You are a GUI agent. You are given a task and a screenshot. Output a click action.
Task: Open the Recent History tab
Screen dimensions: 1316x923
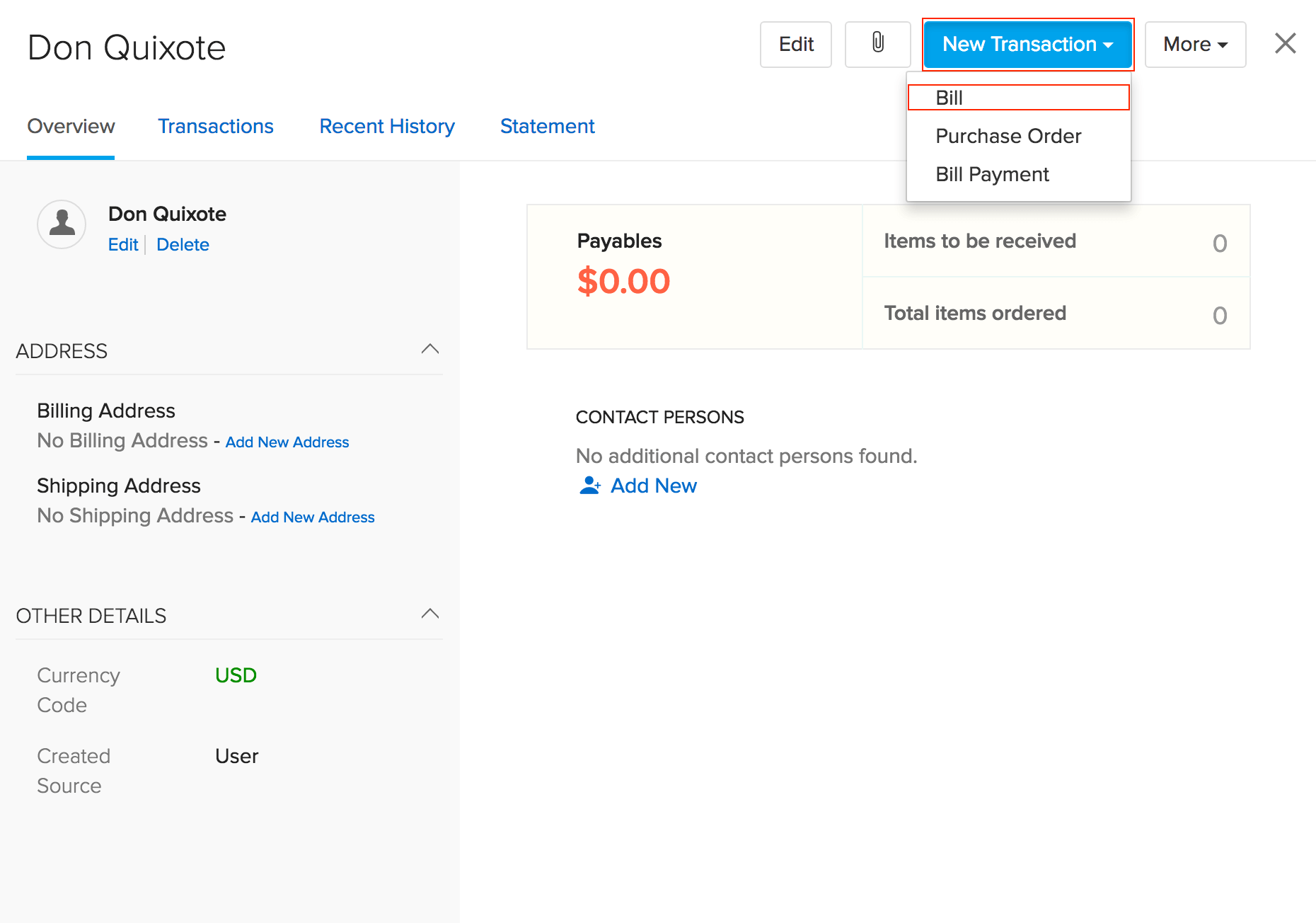click(x=387, y=126)
